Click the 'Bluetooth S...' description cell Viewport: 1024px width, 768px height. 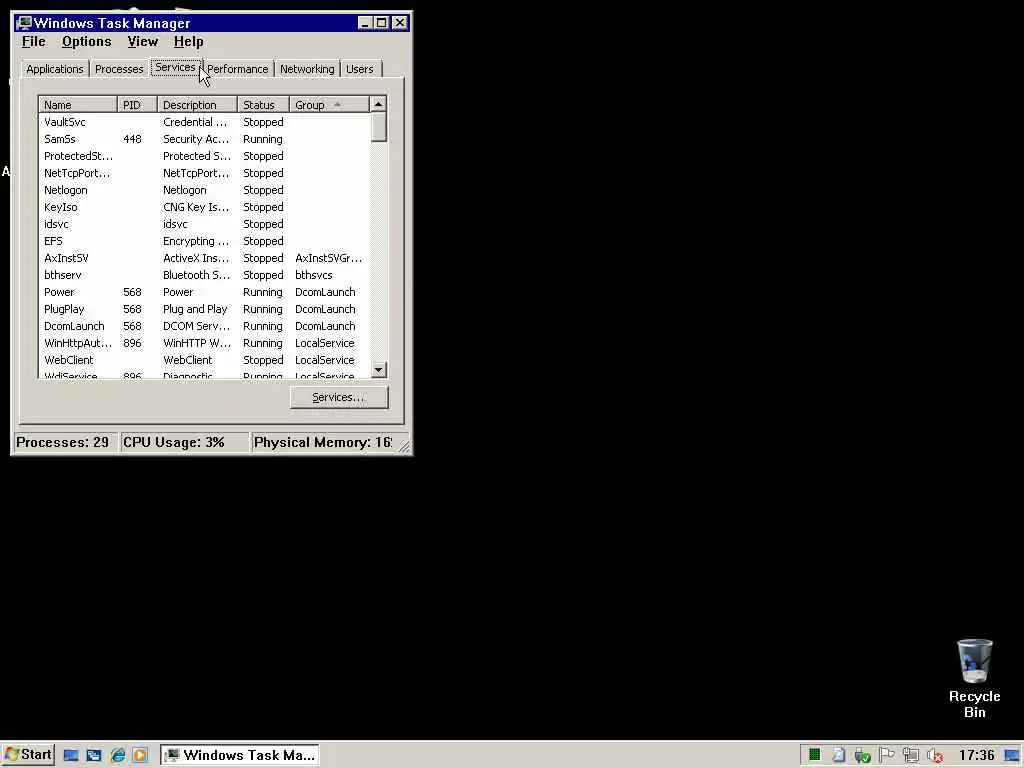(x=197, y=275)
